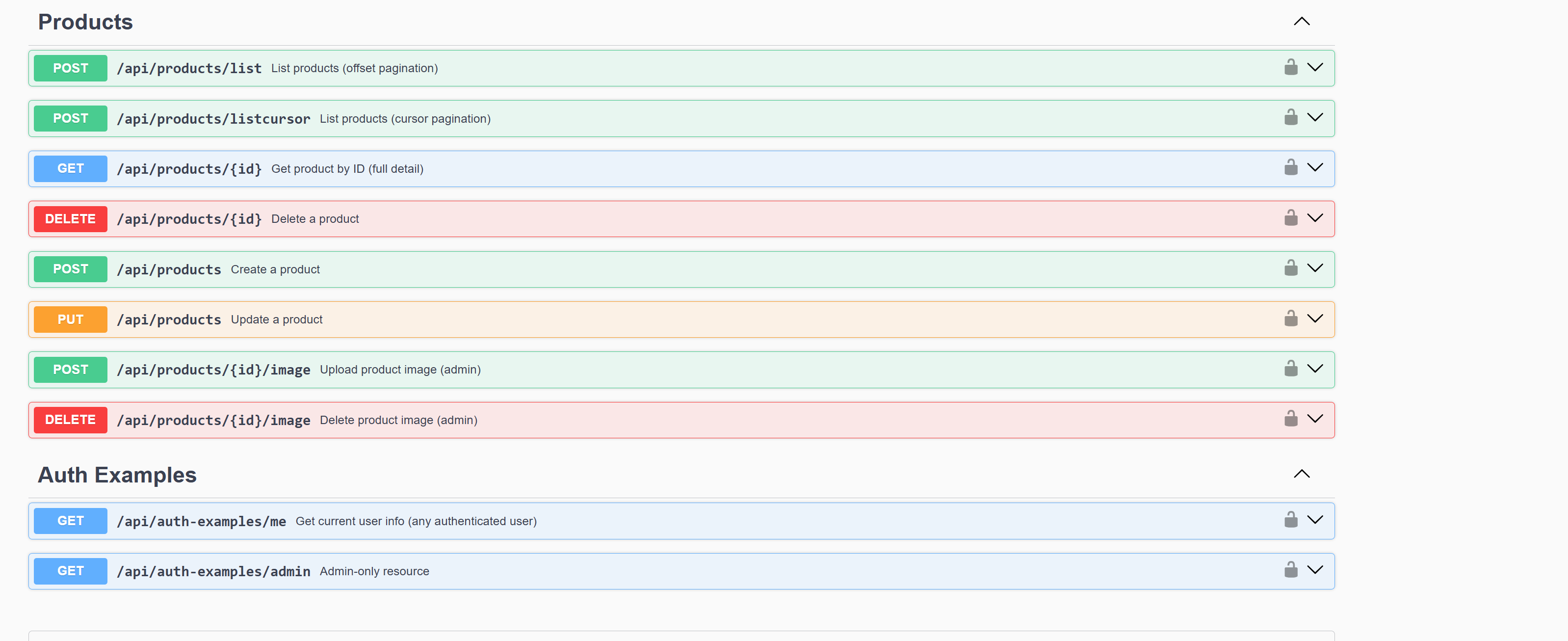Click GET badge of /api/auth-examples/me
This screenshot has height=641, width=1568.
pyautogui.click(x=71, y=521)
